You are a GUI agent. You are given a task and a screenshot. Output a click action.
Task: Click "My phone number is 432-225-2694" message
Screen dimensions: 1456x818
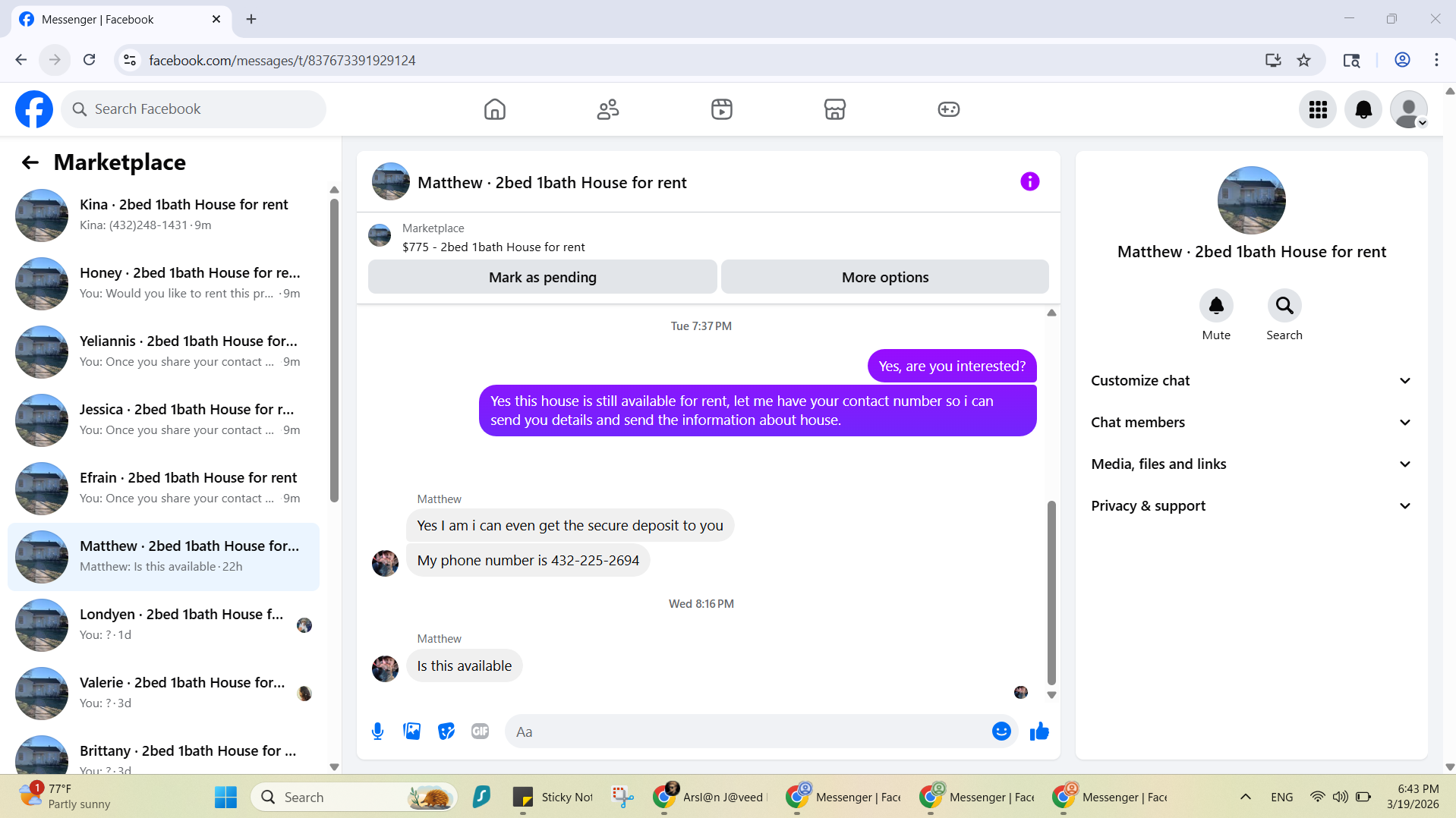(x=528, y=560)
